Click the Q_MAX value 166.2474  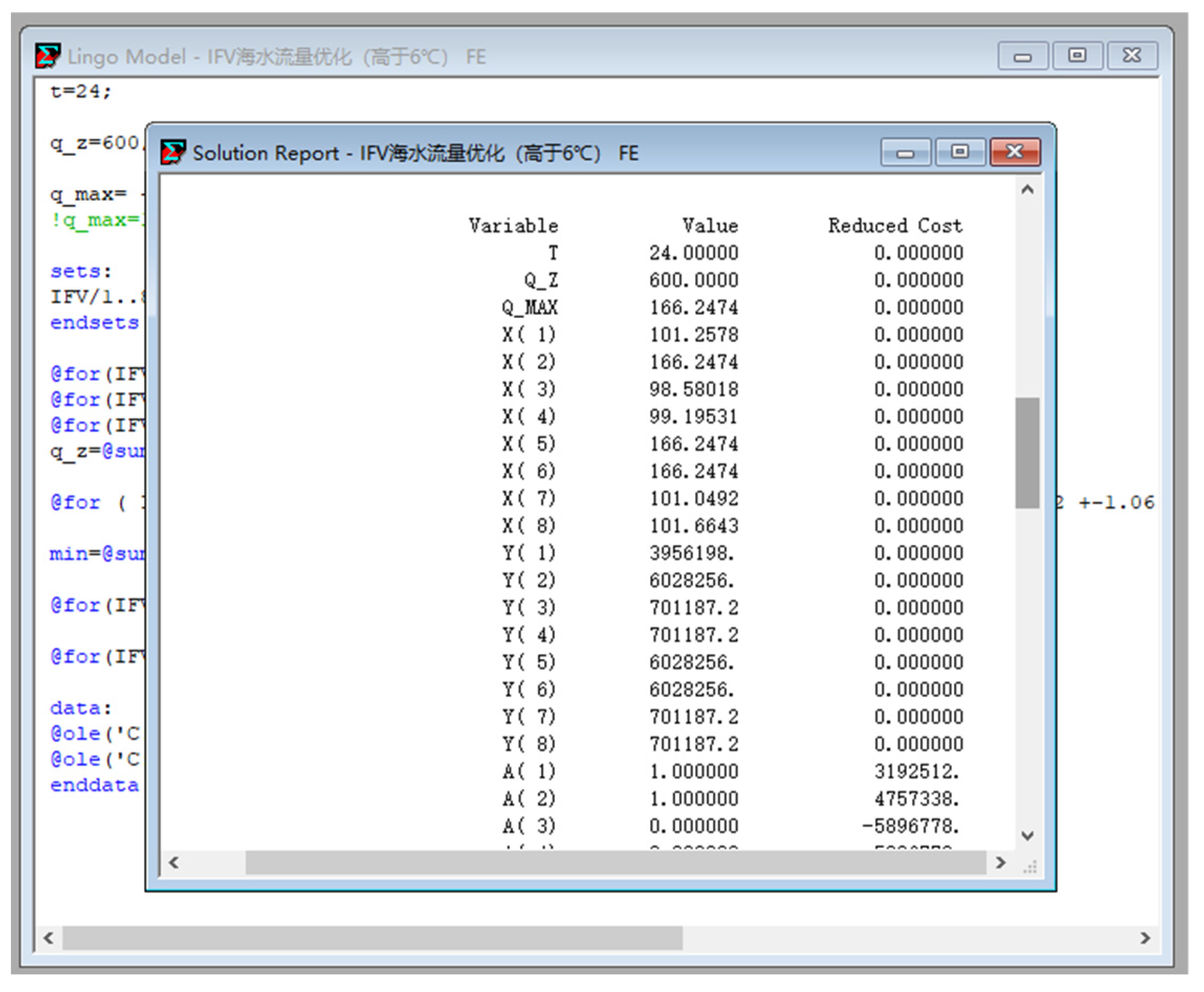click(693, 307)
